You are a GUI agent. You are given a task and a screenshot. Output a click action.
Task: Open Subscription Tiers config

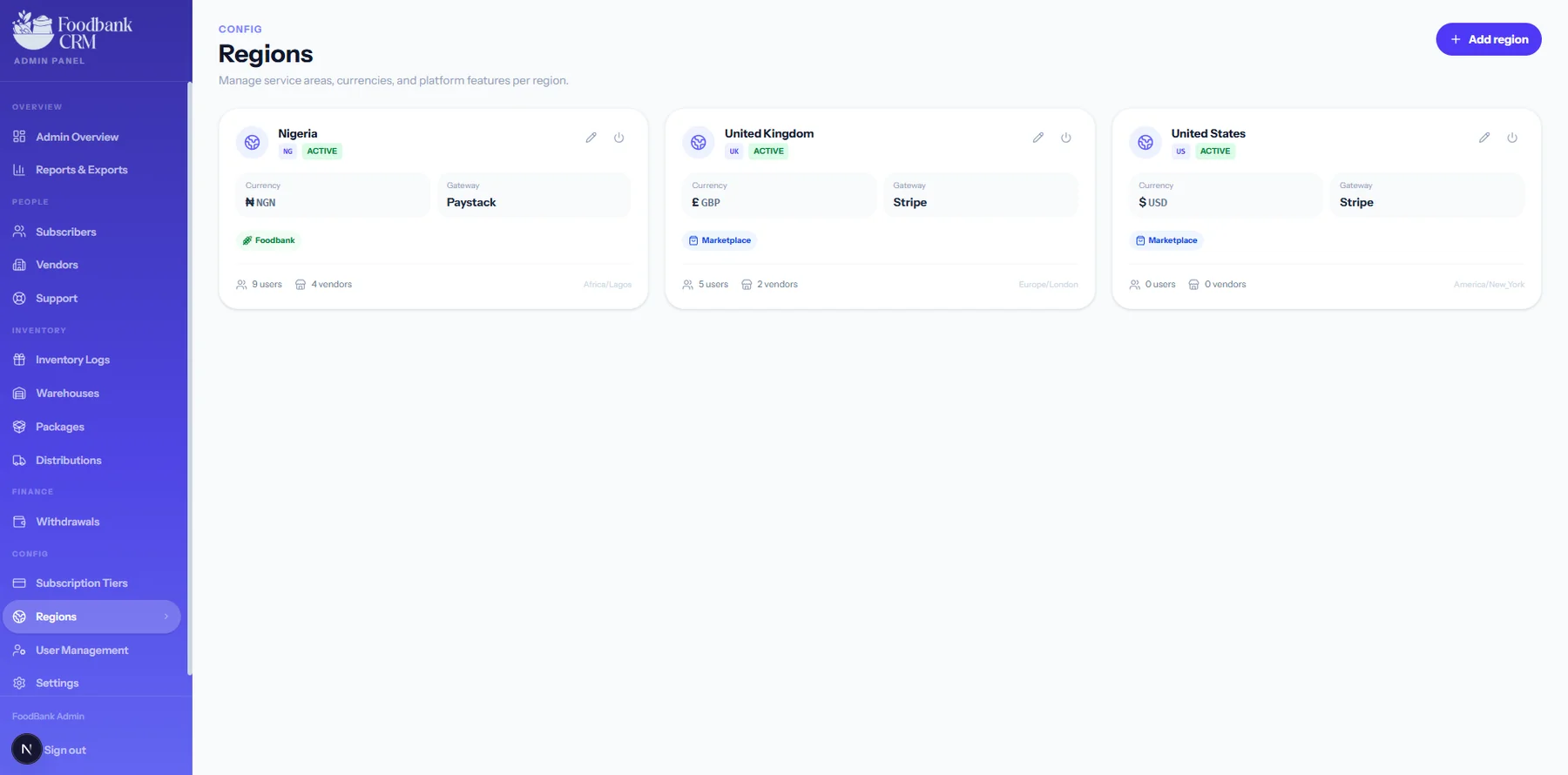click(91, 583)
